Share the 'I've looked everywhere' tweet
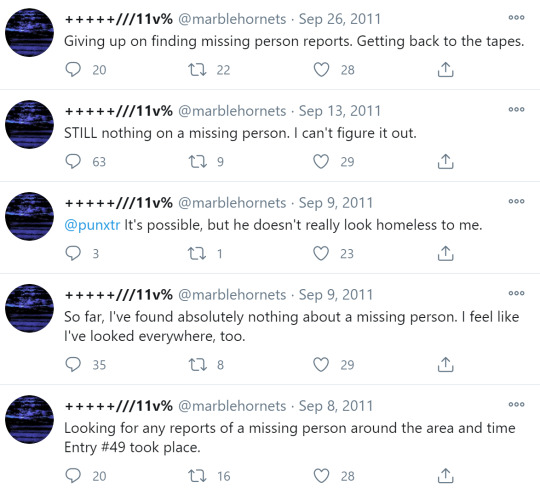 click(x=446, y=364)
